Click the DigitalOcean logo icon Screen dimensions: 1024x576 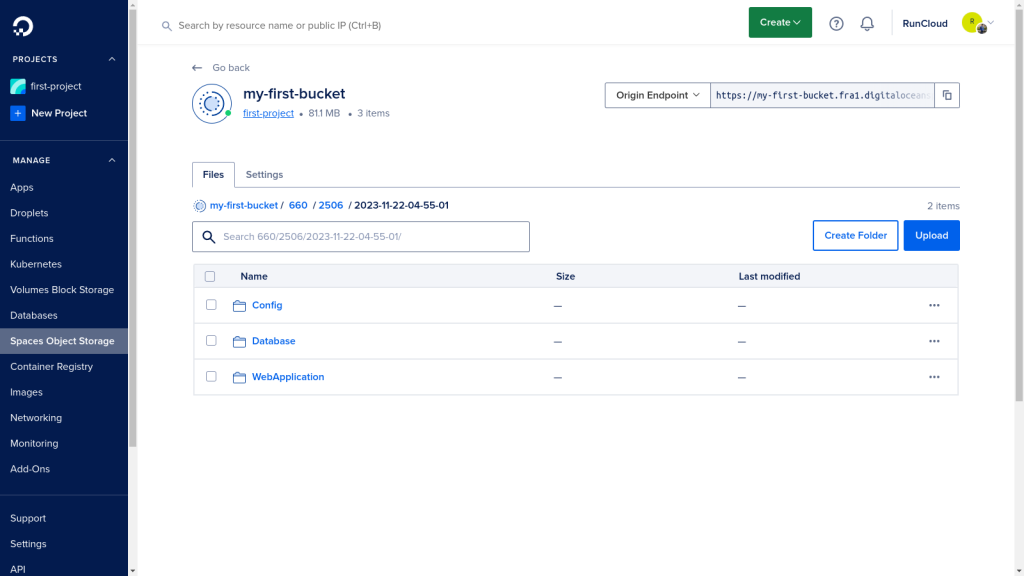click(x=23, y=26)
